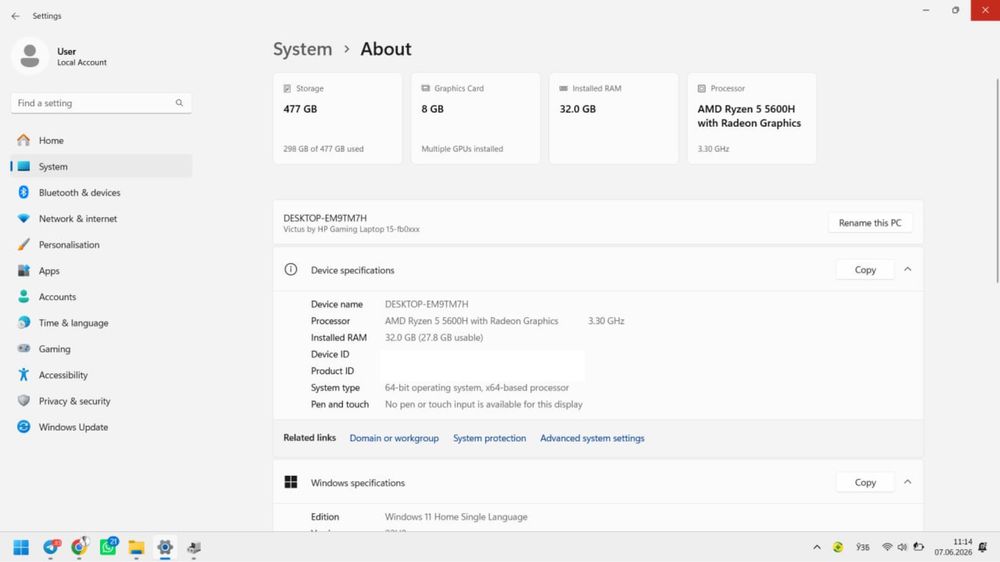Open Apps settings
1000x562 pixels.
point(101,271)
